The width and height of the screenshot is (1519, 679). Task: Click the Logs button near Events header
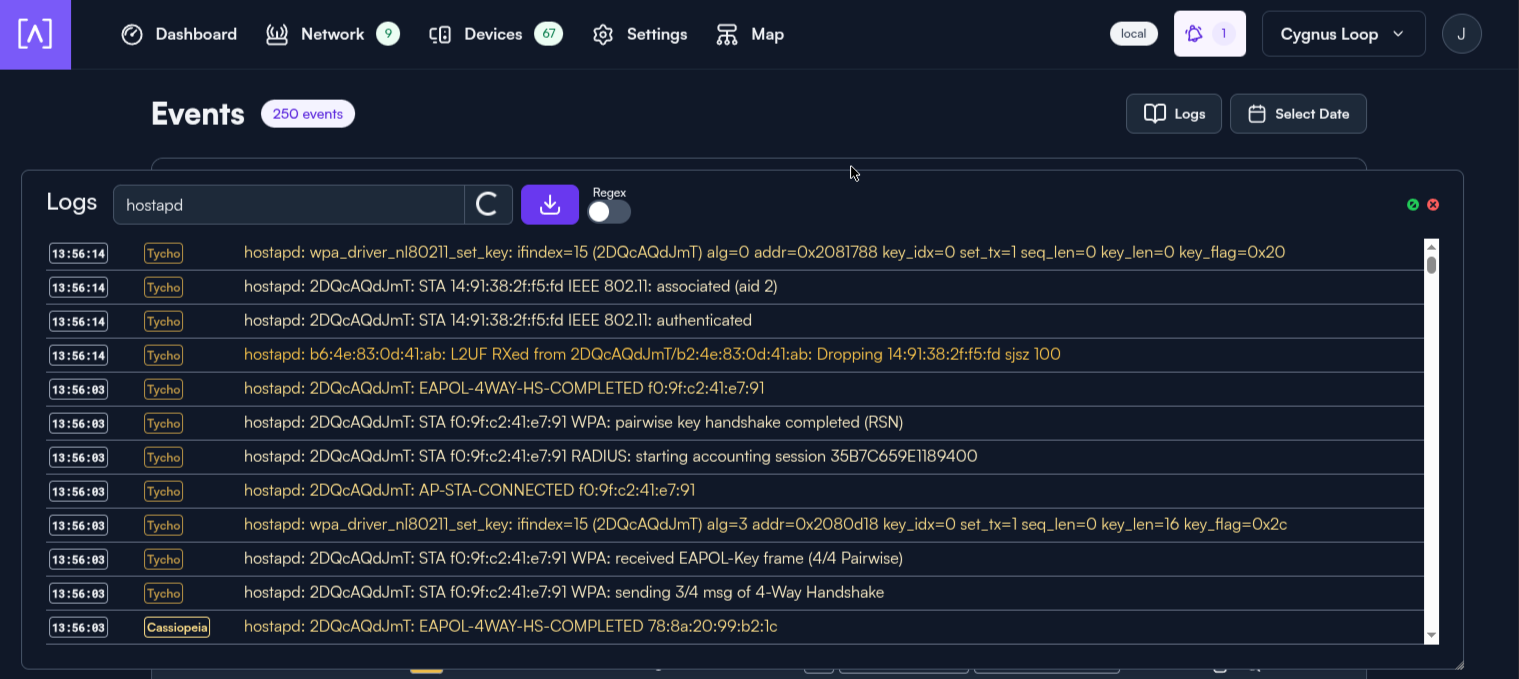(1173, 113)
